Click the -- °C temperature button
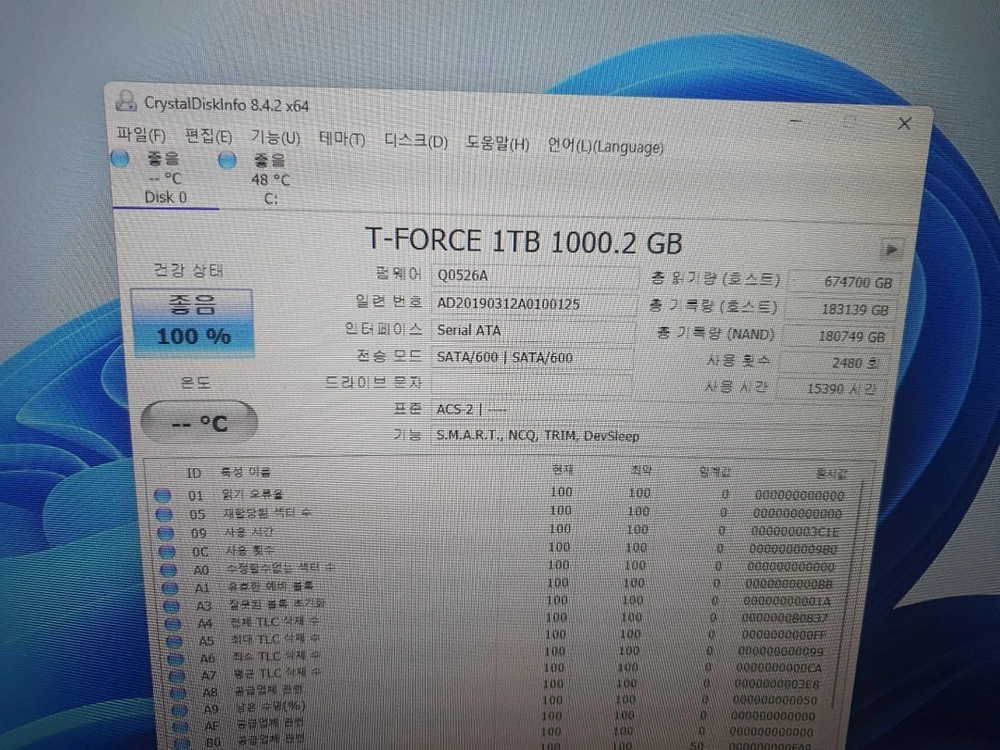Viewport: 1000px width, 750px height. pos(199,422)
